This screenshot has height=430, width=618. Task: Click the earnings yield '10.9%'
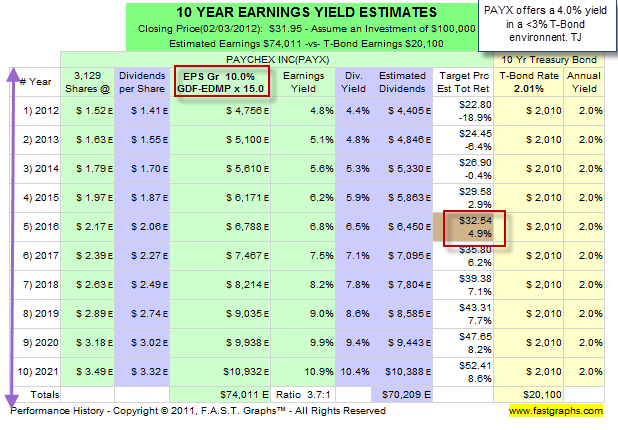(319, 372)
